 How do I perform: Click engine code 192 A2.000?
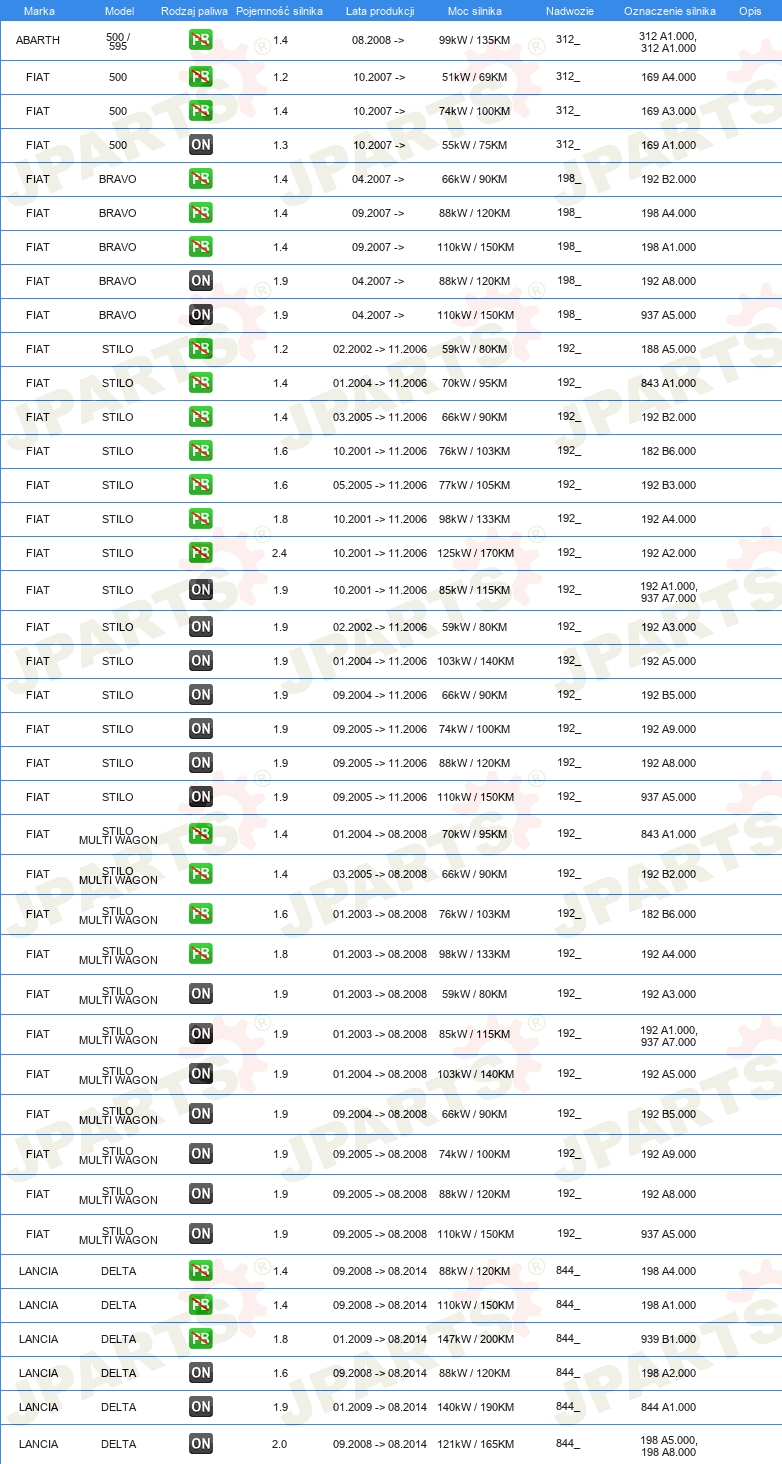coord(668,553)
